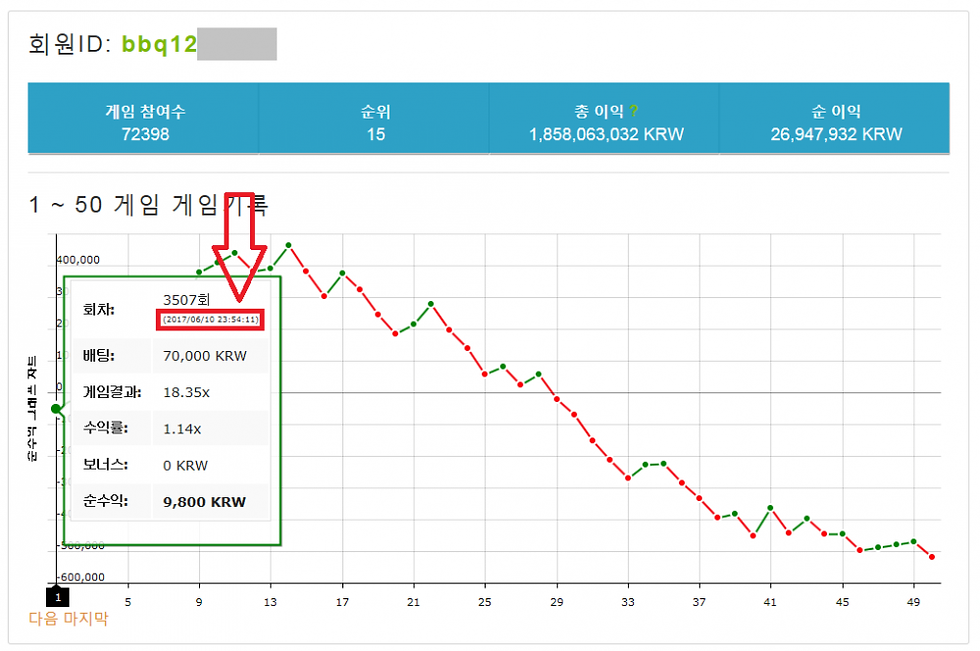Click the 회차: label in the tooltip
Viewport: 980px width, 651px height.
[99, 309]
